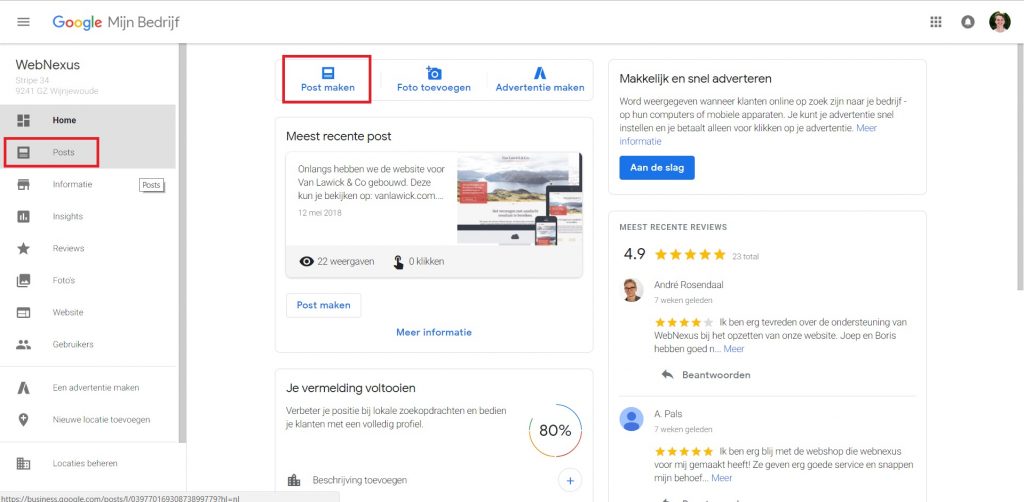Viewport: 1024px width, 502px height.
Task: Click the Google Mijn Bedrijf logo
Action: pos(116,22)
